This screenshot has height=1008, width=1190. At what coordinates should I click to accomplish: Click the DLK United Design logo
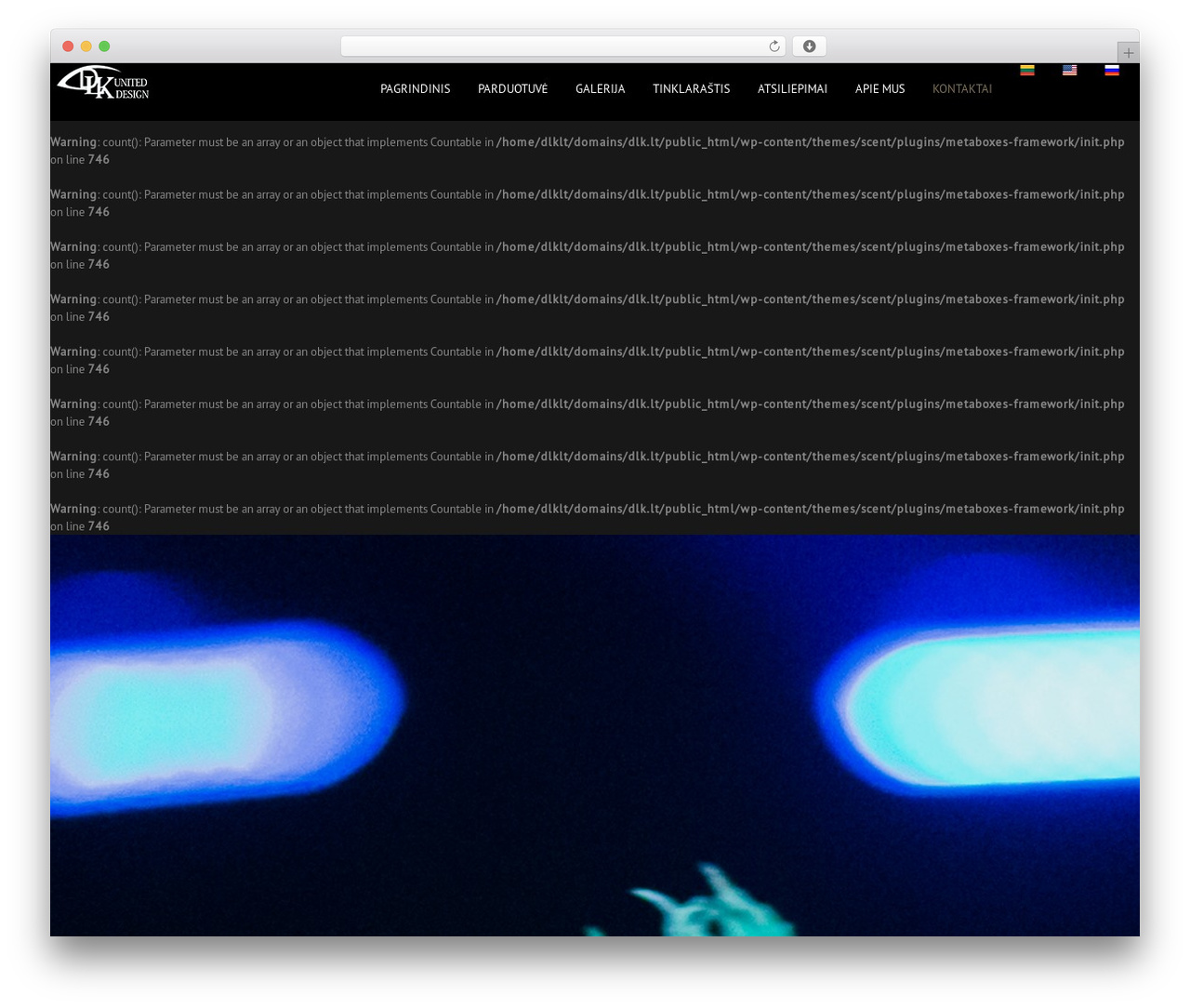[103, 83]
